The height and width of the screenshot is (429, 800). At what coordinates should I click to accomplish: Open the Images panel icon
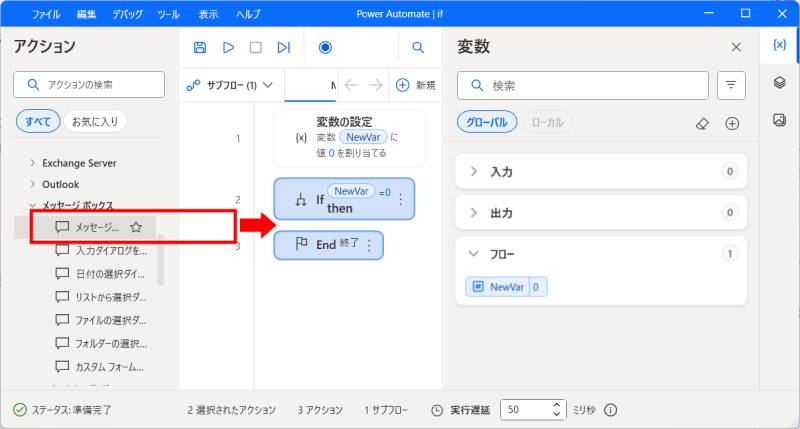[780, 120]
